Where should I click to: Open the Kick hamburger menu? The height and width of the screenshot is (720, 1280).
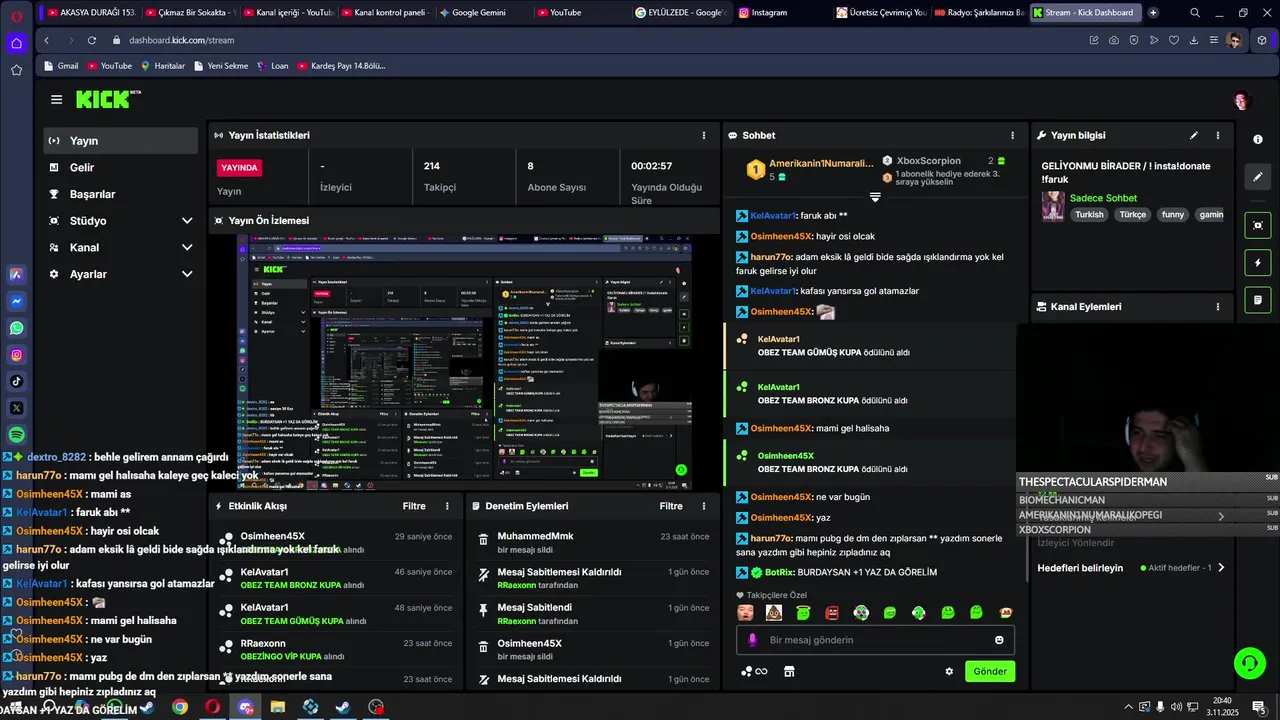pyautogui.click(x=56, y=100)
